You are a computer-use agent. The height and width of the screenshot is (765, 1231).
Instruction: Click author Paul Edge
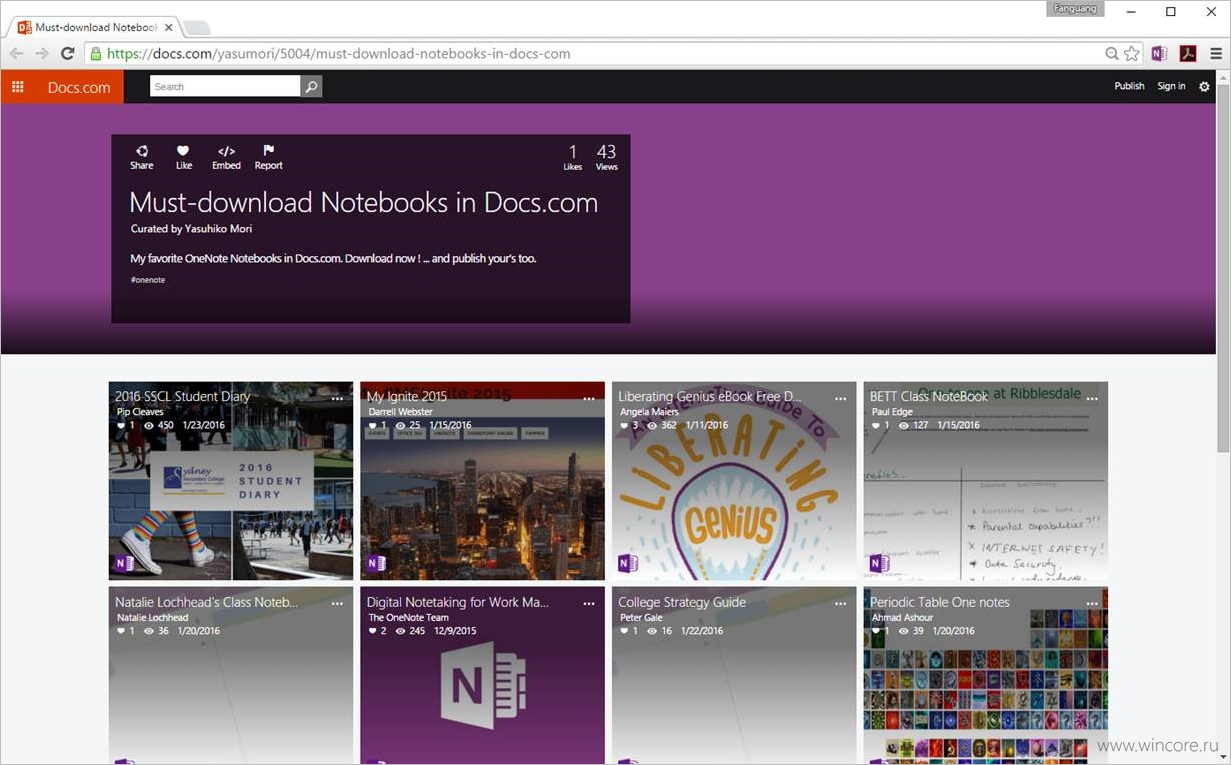click(x=893, y=411)
